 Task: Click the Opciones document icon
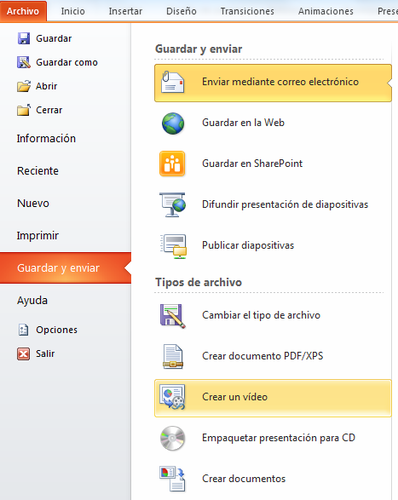(23, 330)
